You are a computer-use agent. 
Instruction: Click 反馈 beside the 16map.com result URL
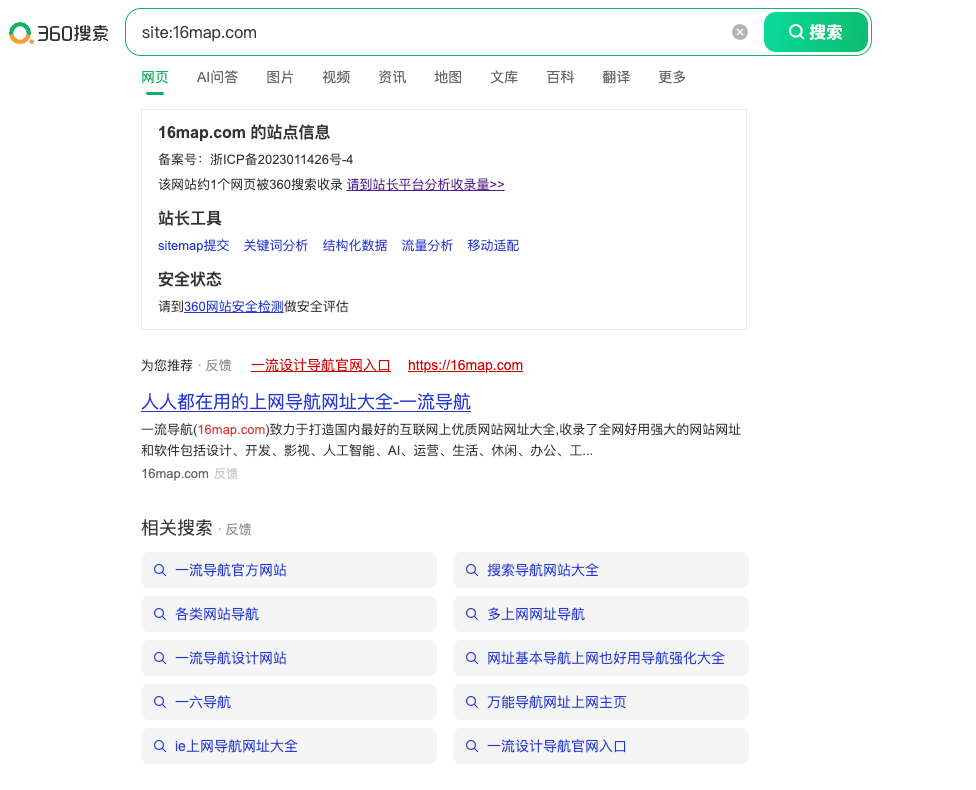pyautogui.click(x=226, y=474)
